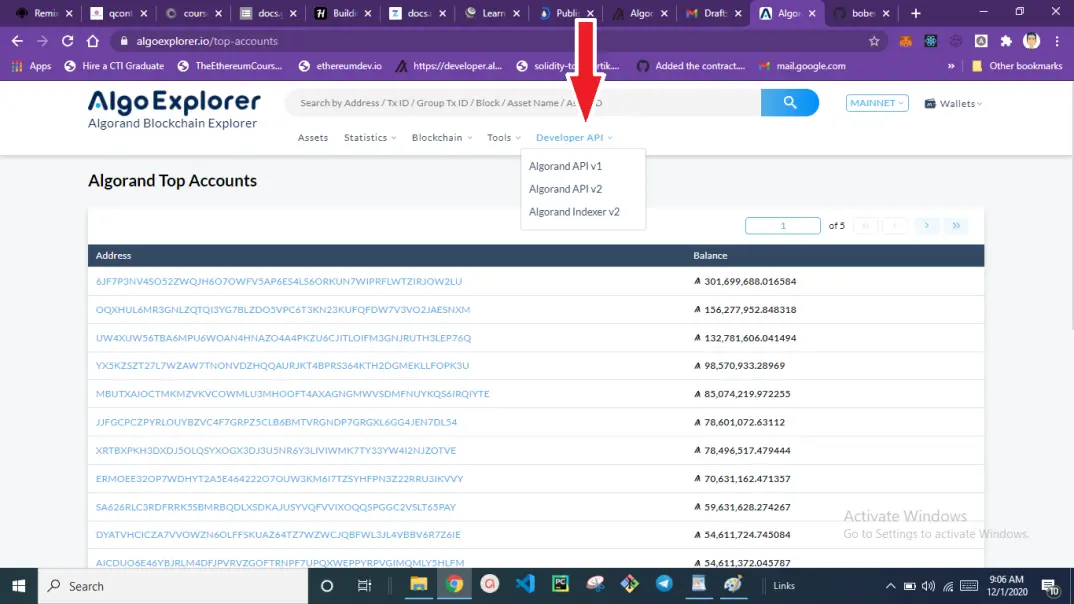Select Algorand API v2

click(x=565, y=189)
